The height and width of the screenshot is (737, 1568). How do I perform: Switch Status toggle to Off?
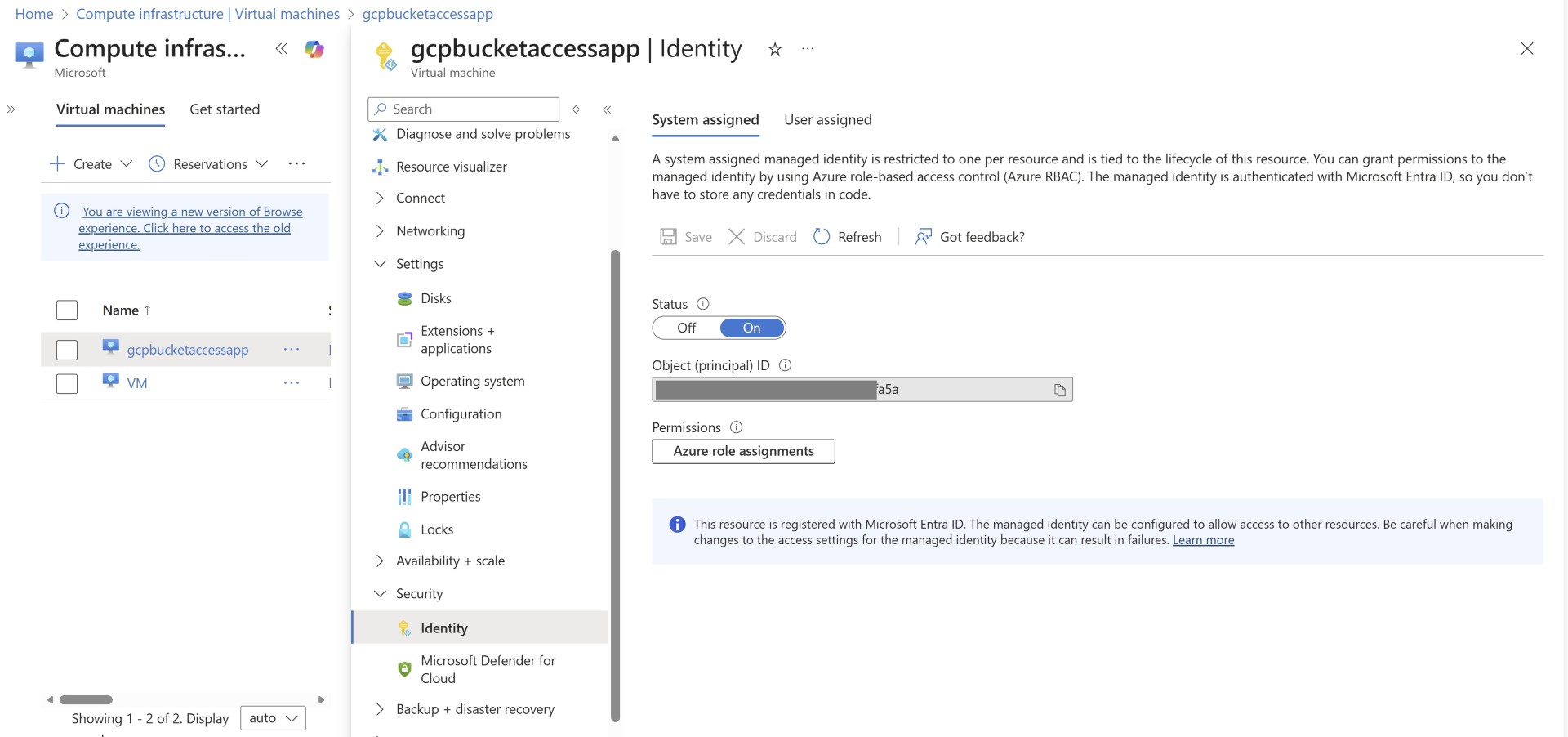[686, 328]
